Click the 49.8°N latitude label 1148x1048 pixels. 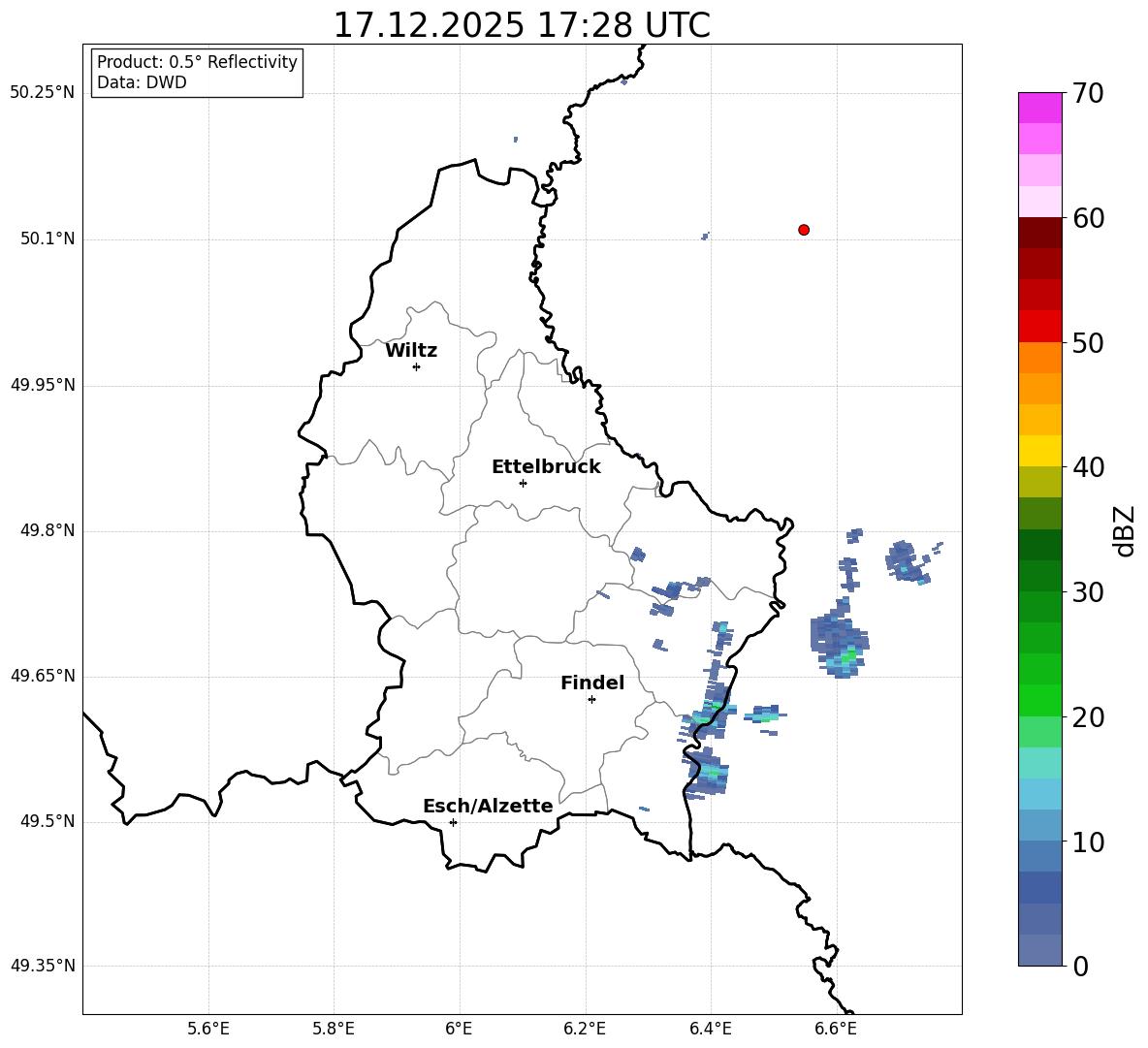[48, 530]
